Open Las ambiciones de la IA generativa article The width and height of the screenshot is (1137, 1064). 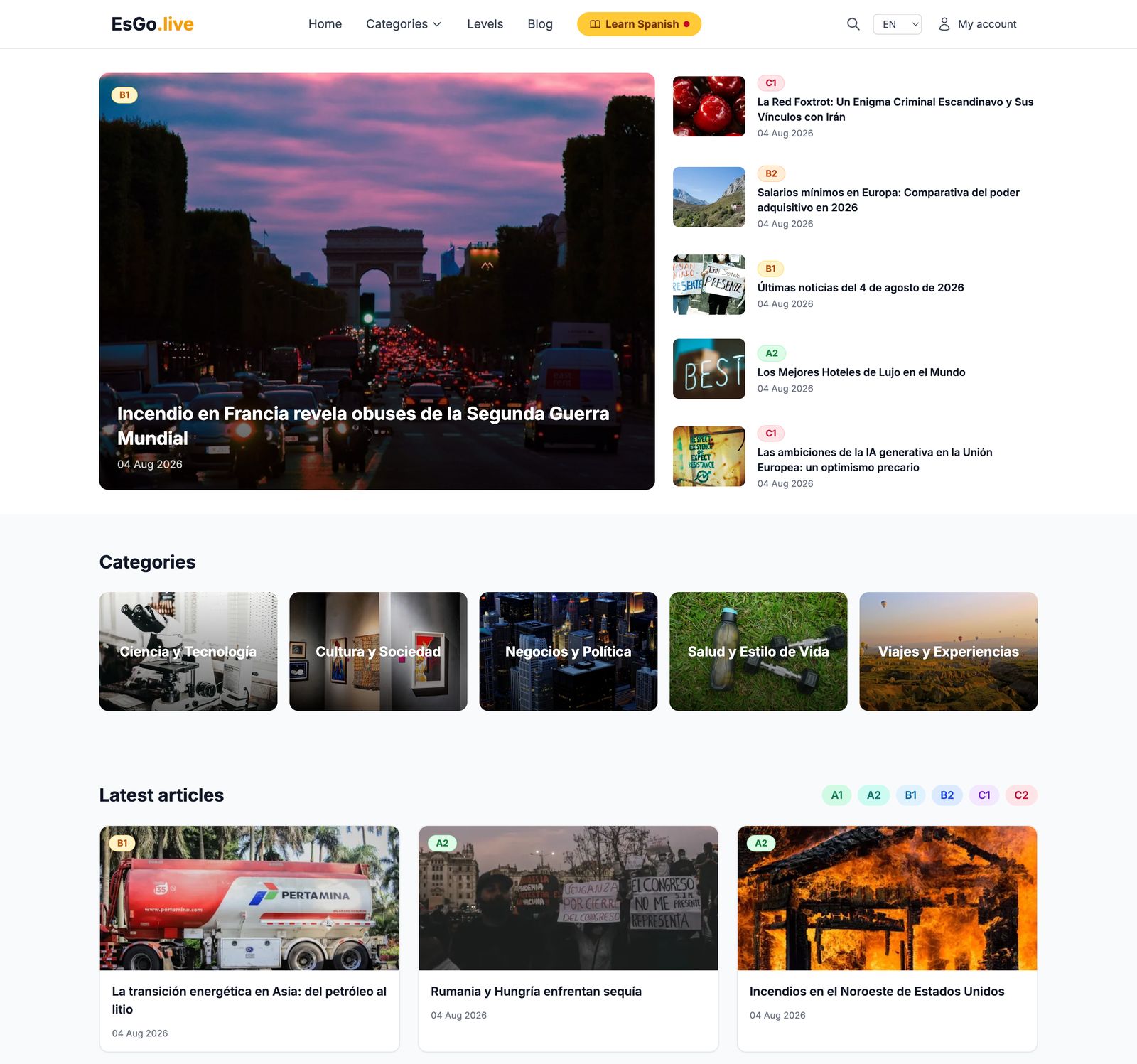coord(874,460)
